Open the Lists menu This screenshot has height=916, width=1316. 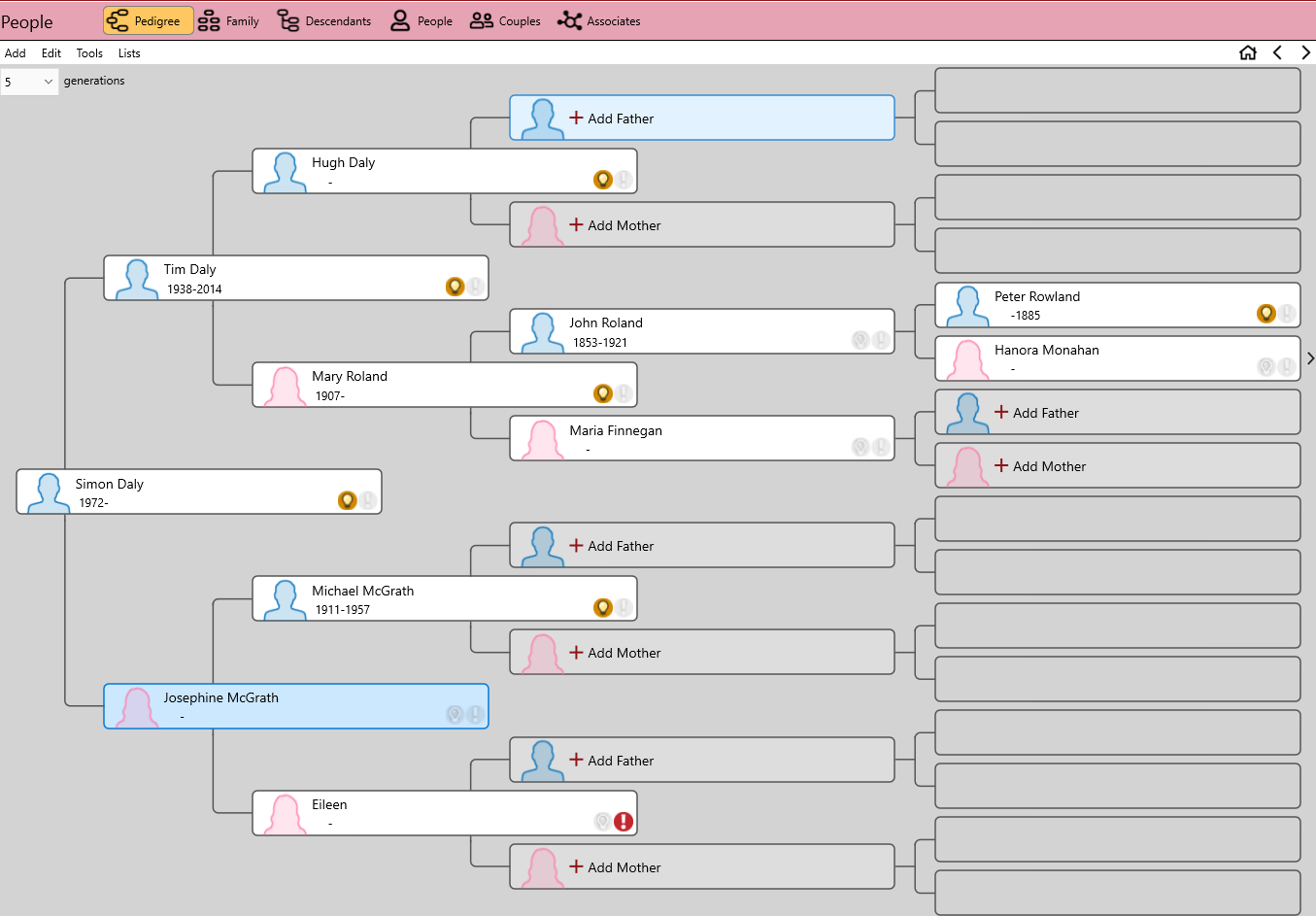click(128, 53)
